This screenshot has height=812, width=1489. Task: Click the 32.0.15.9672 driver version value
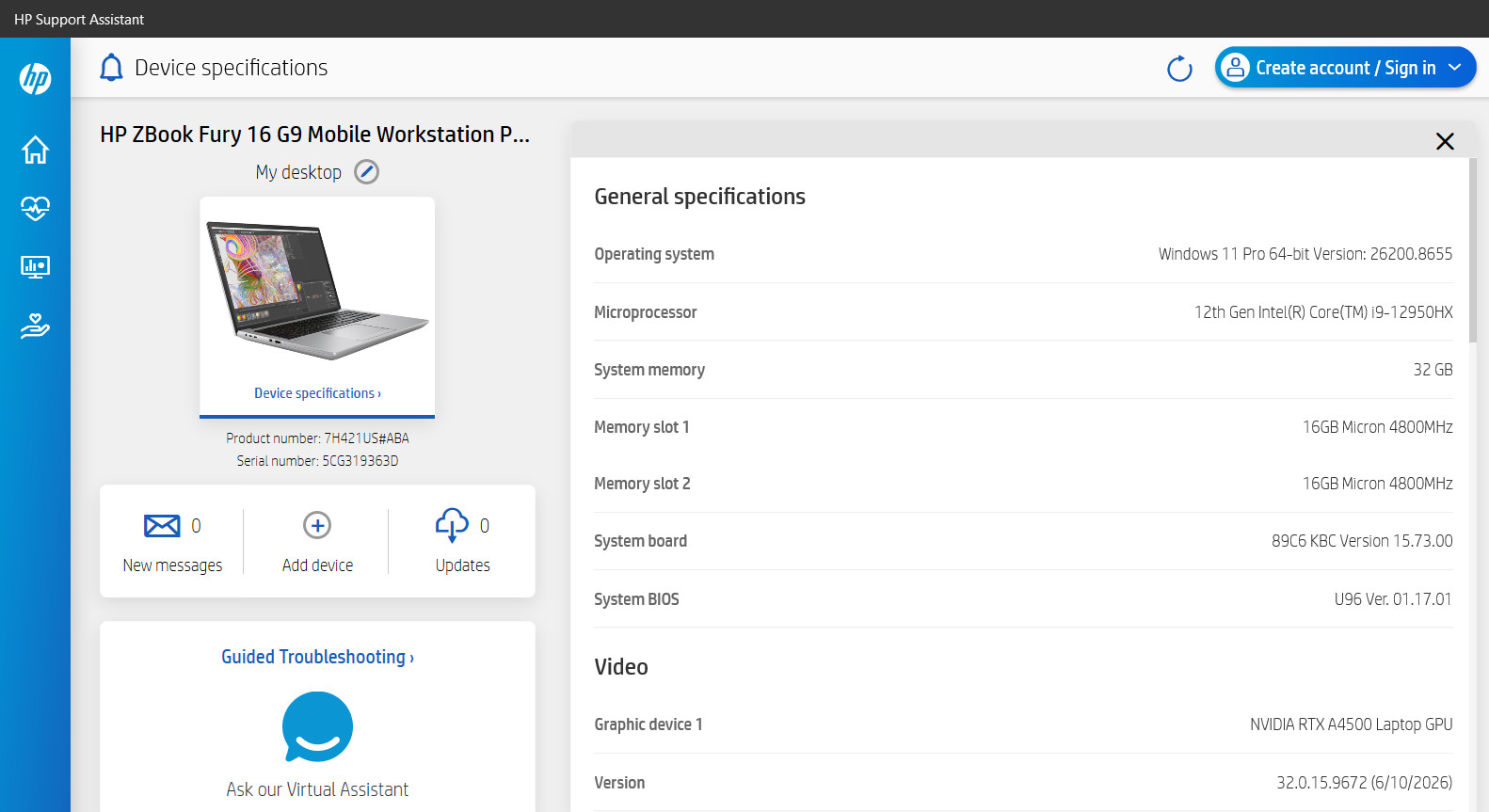coord(1364,783)
